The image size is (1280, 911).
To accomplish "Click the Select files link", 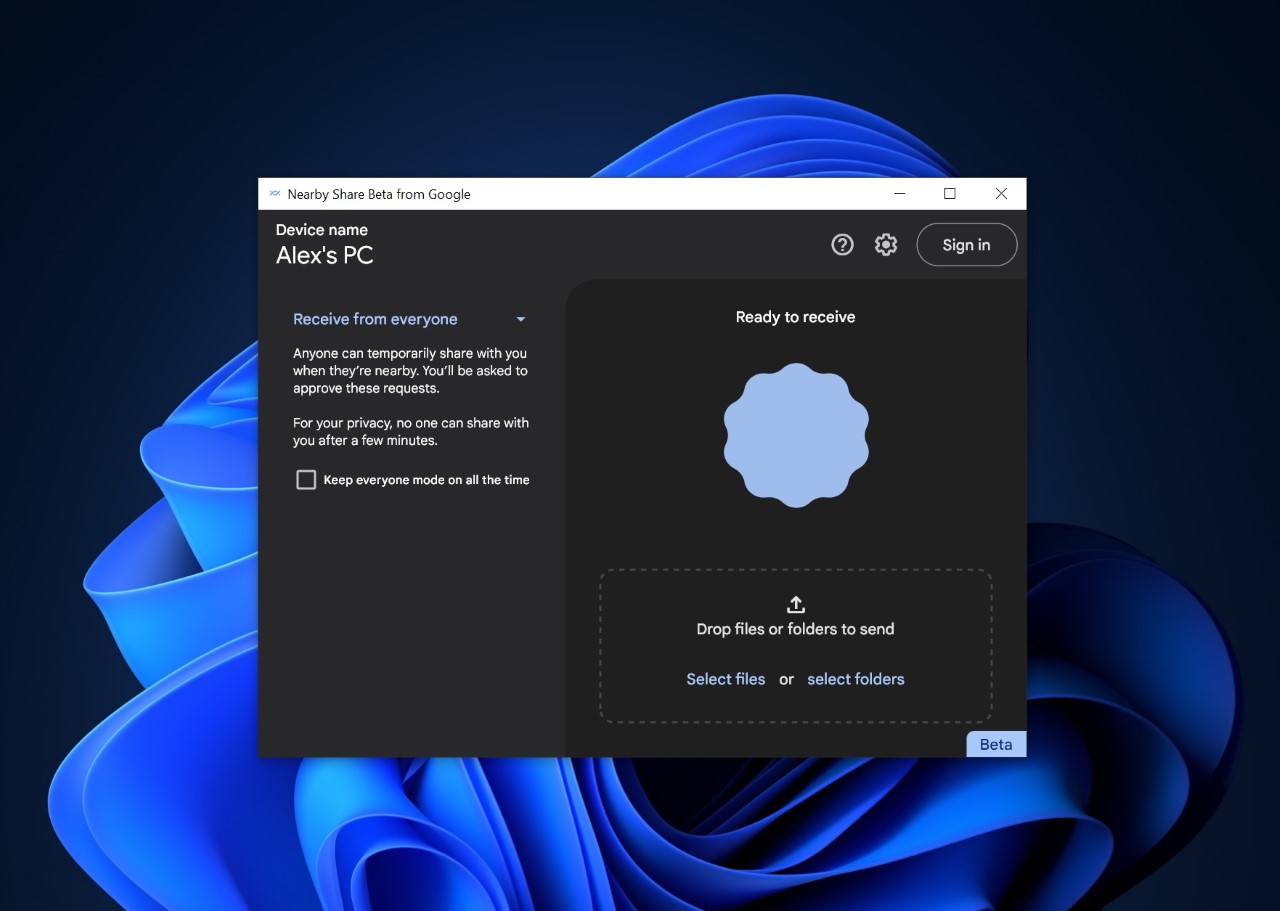I will [726, 679].
